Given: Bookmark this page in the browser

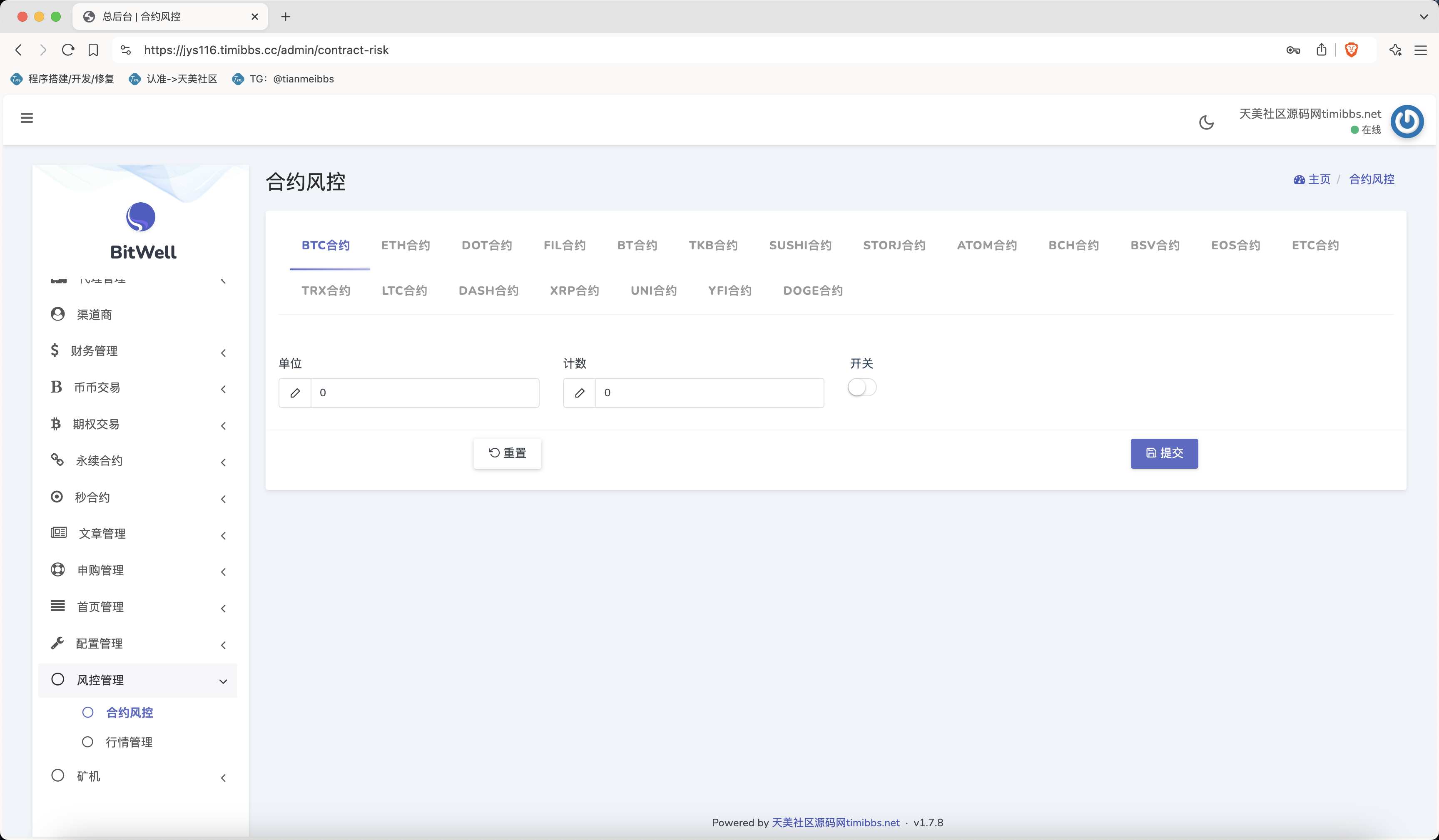Looking at the screenshot, I should point(93,50).
